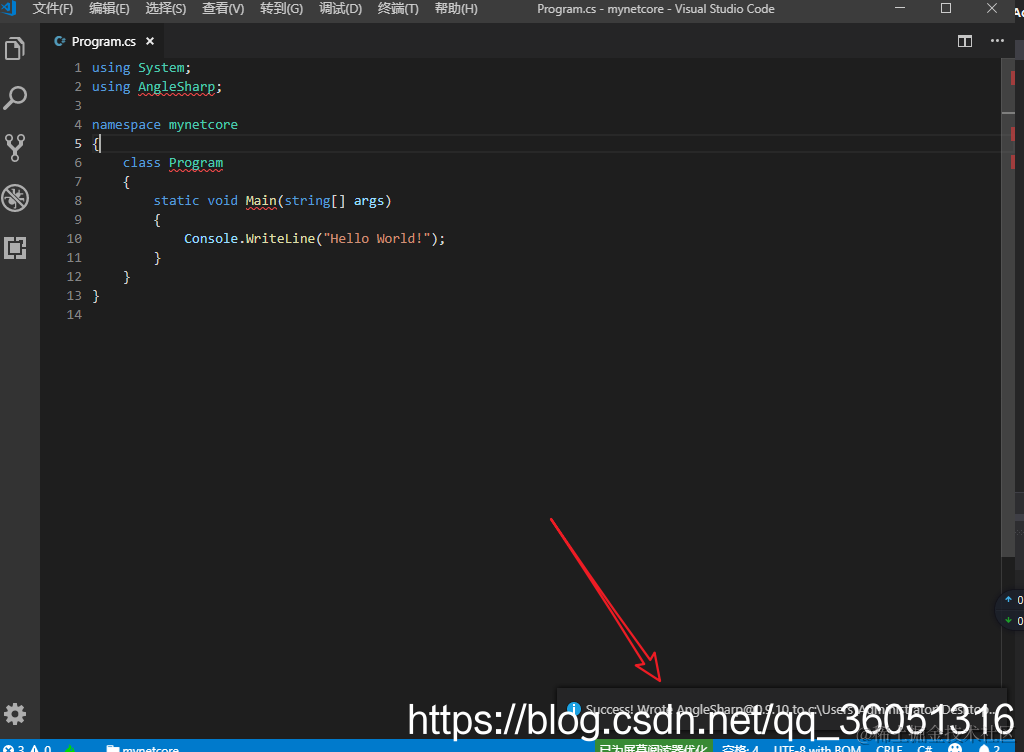The width and height of the screenshot is (1024, 752).
Task: Click Console.WriteLine on line 10
Action: click(x=249, y=238)
